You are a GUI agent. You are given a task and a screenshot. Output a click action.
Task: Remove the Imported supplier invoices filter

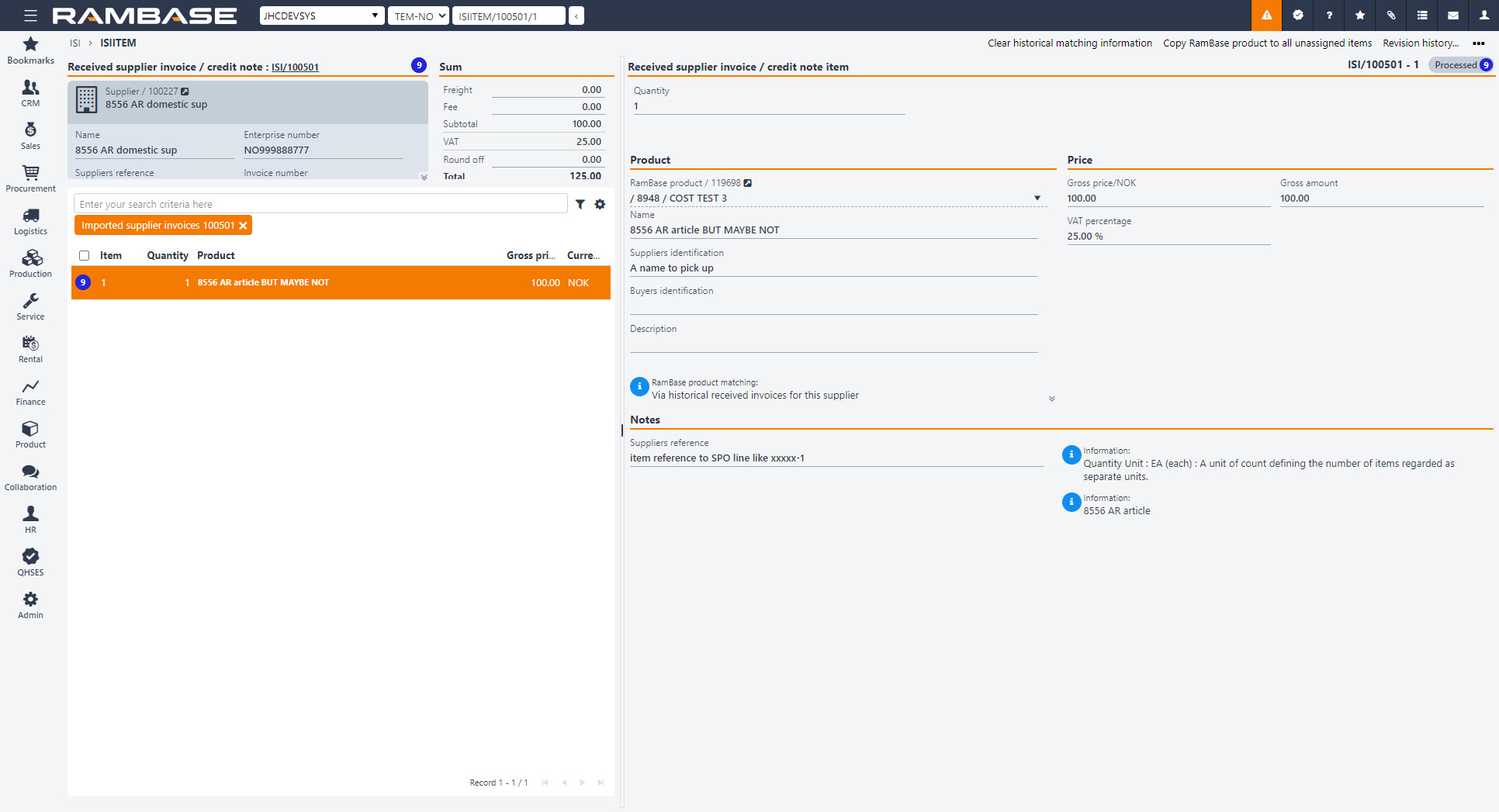point(243,226)
